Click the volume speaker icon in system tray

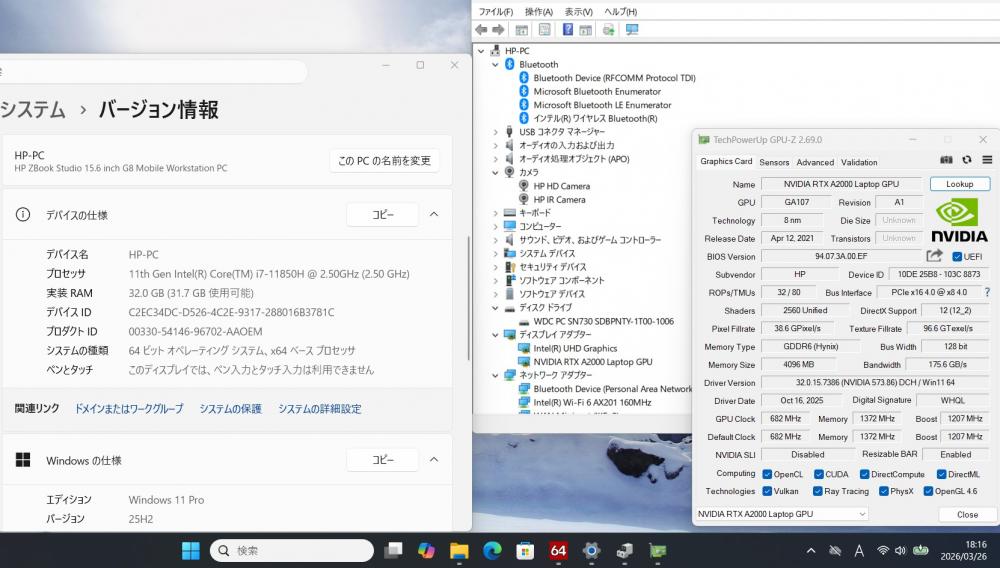[x=900, y=550]
